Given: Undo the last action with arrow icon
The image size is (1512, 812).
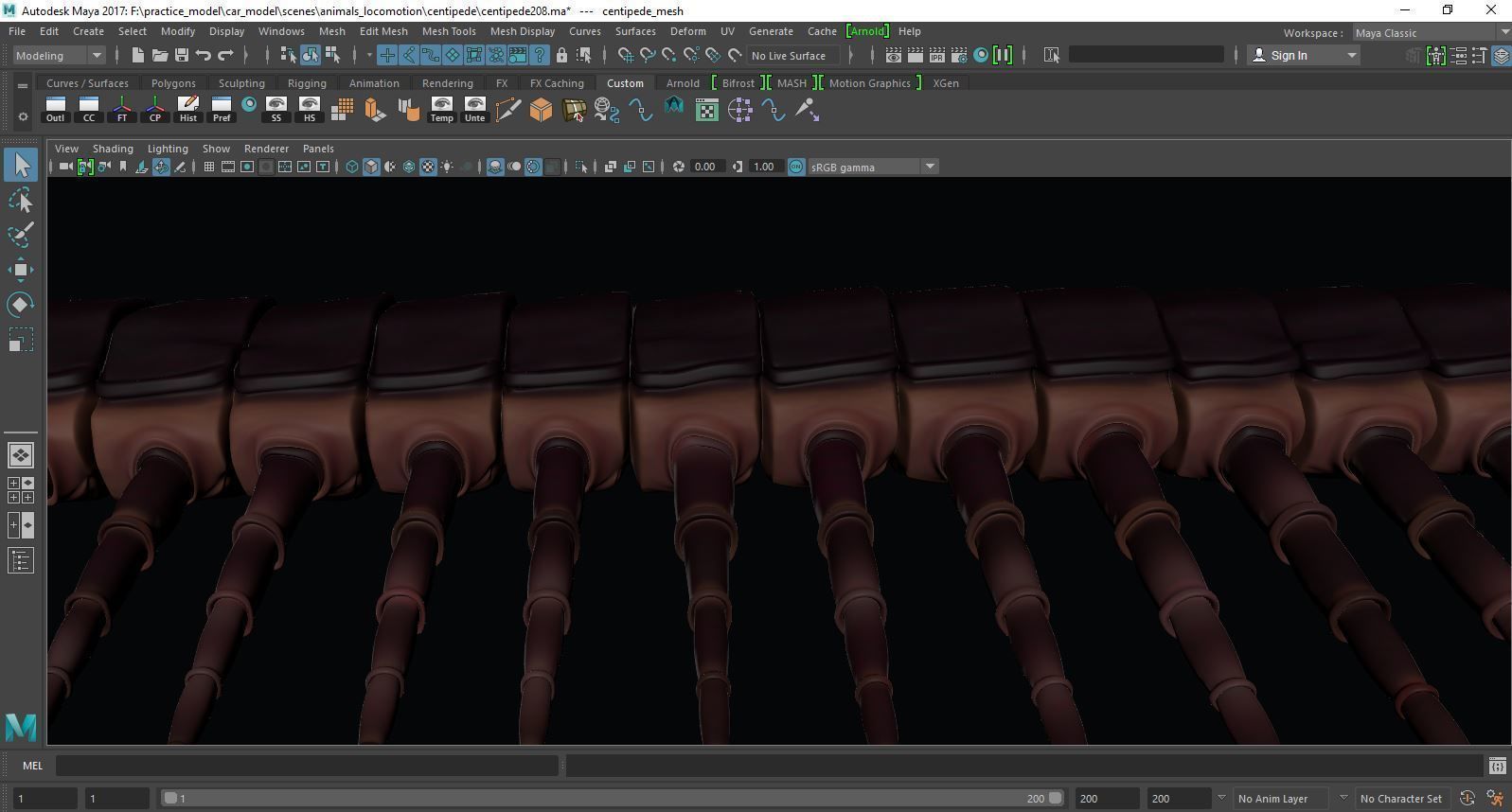Looking at the screenshot, I should tap(204, 55).
